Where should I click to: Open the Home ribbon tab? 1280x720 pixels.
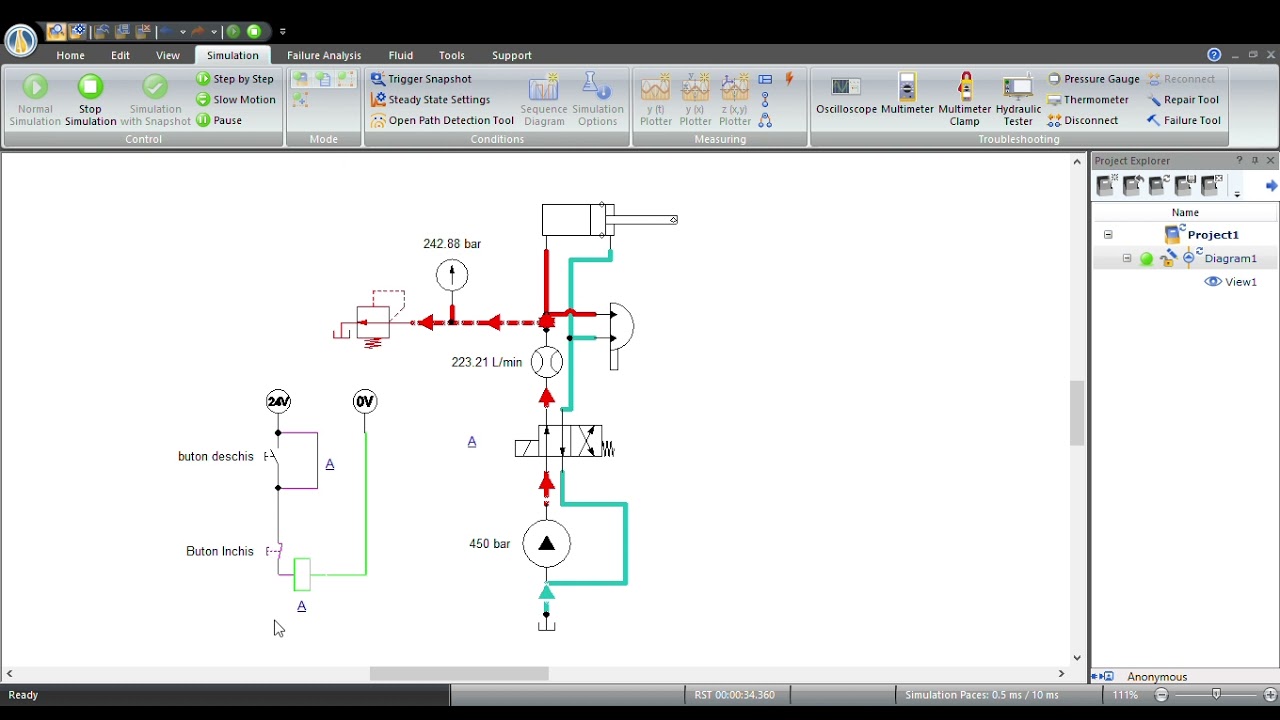click(x=70, y=55)
